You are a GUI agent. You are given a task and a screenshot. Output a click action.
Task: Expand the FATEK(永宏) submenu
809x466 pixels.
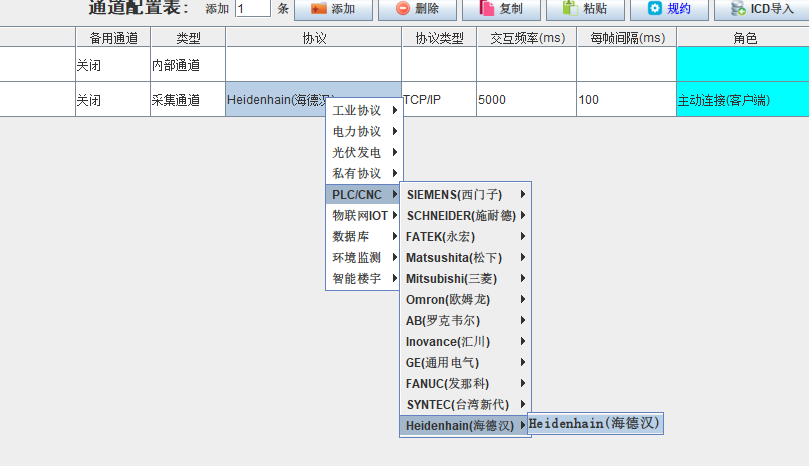click(465, 237)
